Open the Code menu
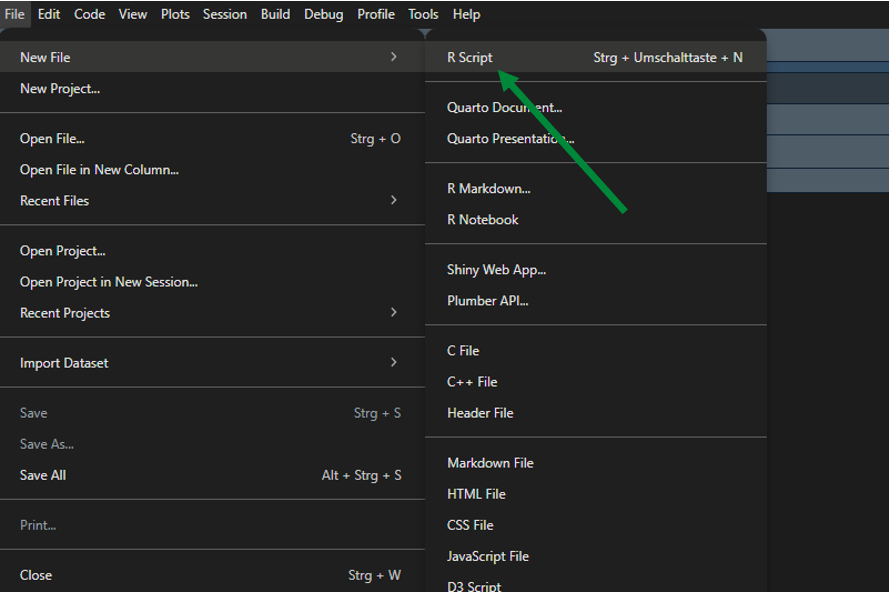This screenshot has height=592, width=889. click(90, 14)
